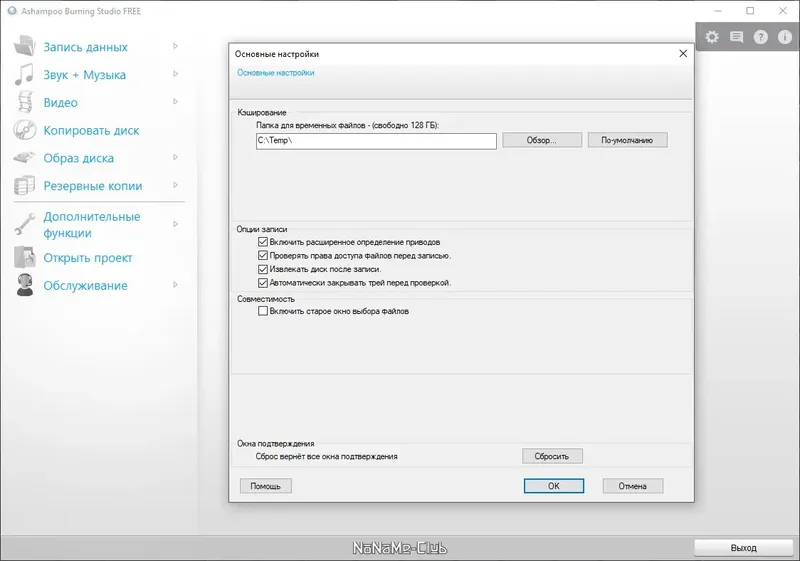Toggle automatically close tray before verification

263,282
